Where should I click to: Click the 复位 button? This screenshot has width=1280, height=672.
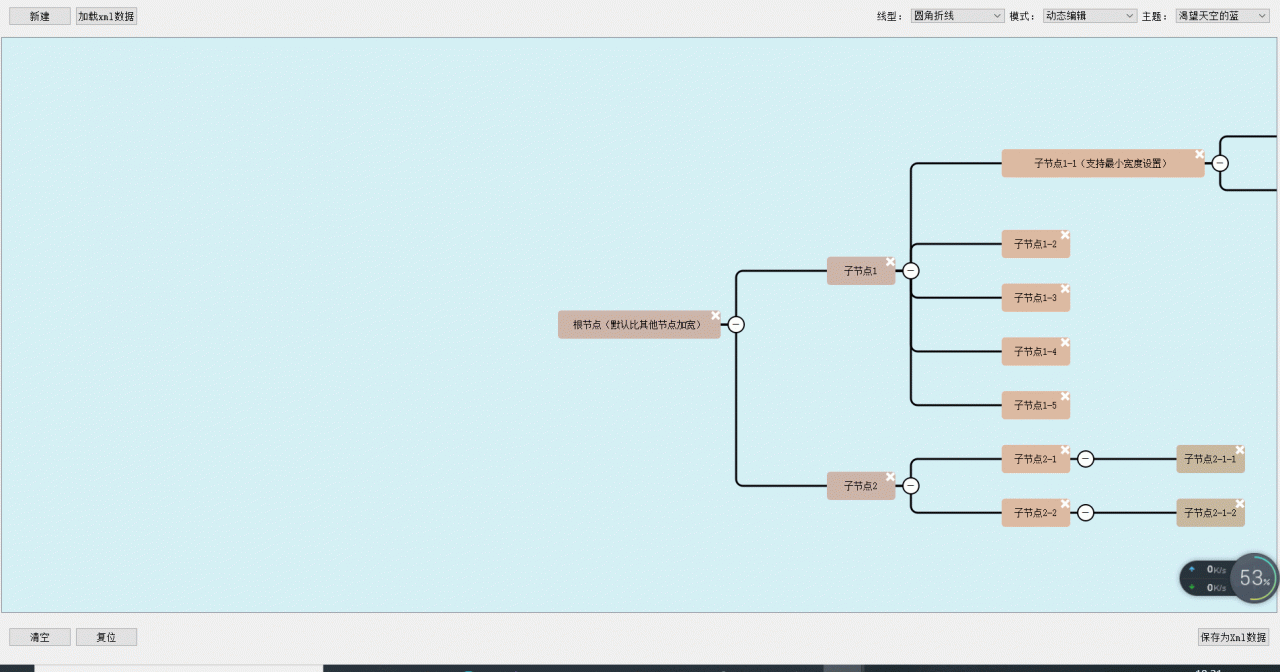106,637
